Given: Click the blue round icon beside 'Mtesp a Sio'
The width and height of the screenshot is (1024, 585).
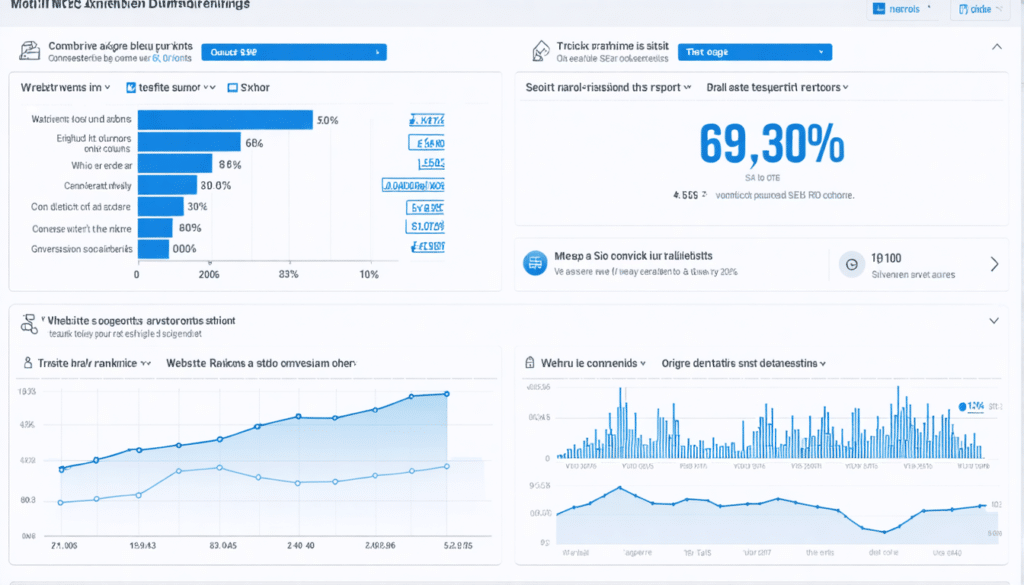Looking at the screenshot, I should tap(535, 263).
